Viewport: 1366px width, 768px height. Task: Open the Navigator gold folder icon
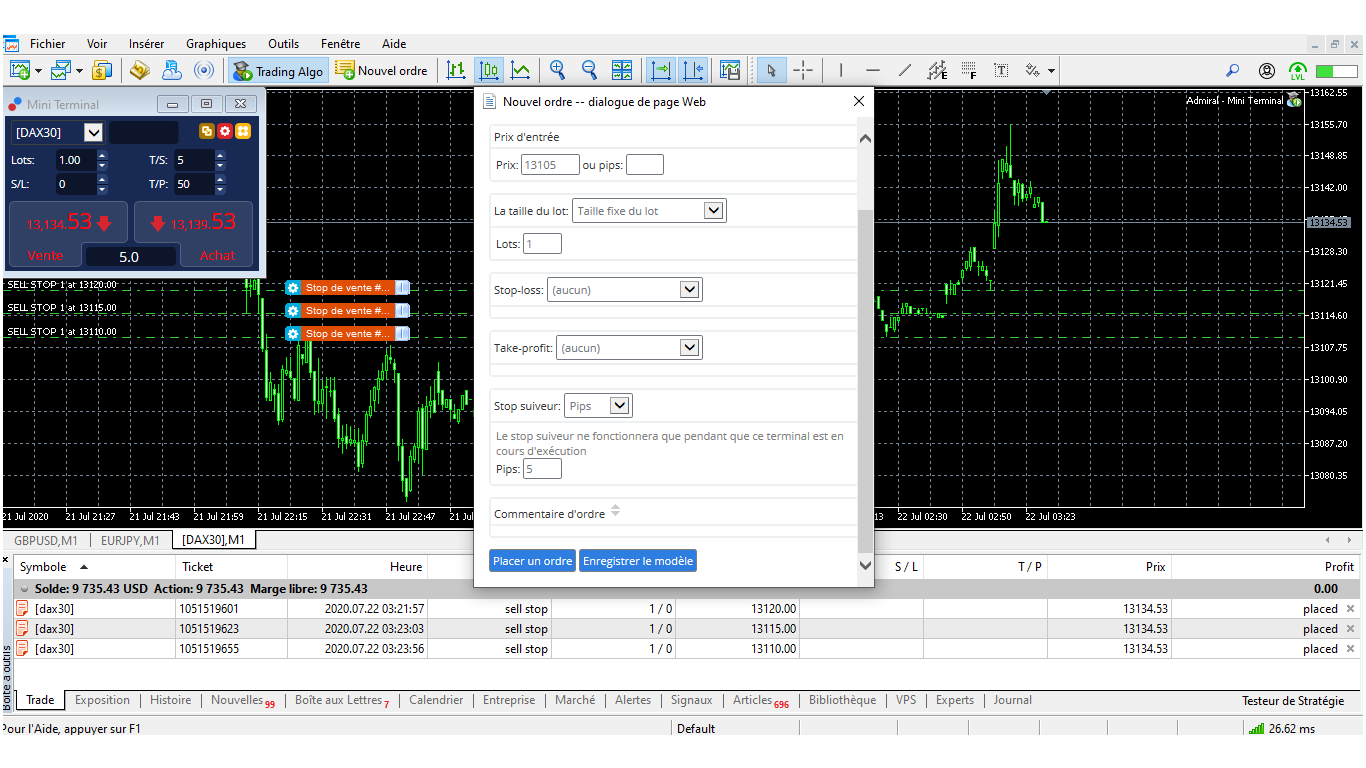pyautogui.click(x=140, y=70)
